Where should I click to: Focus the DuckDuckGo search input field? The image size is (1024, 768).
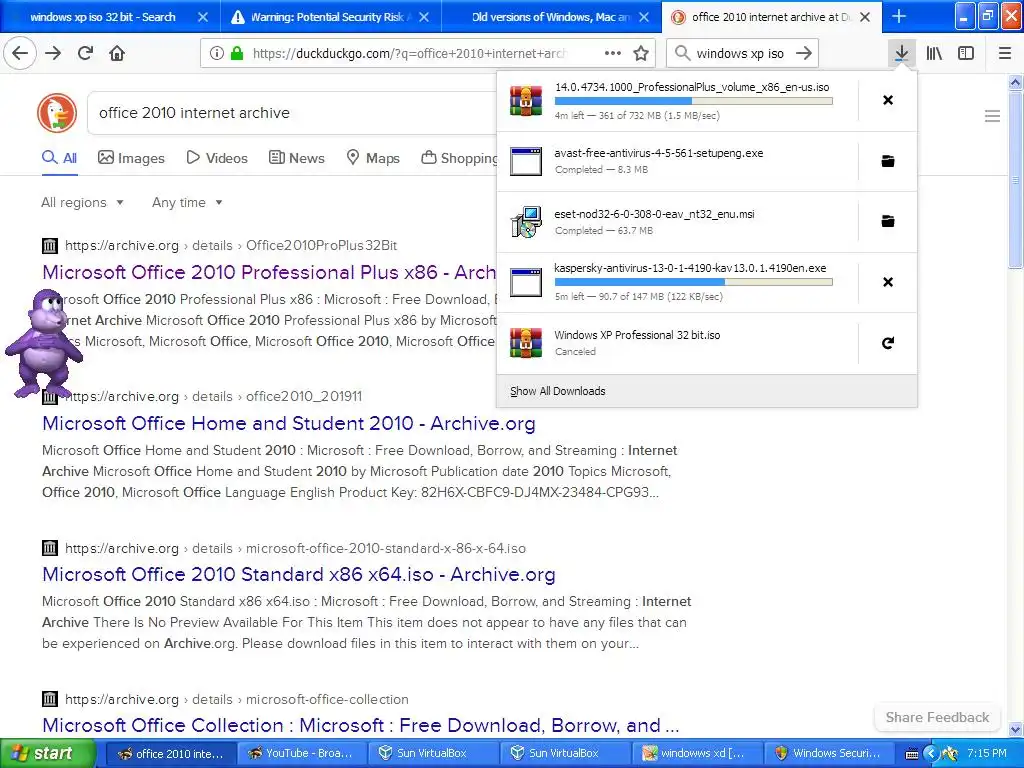coord(294,113)
